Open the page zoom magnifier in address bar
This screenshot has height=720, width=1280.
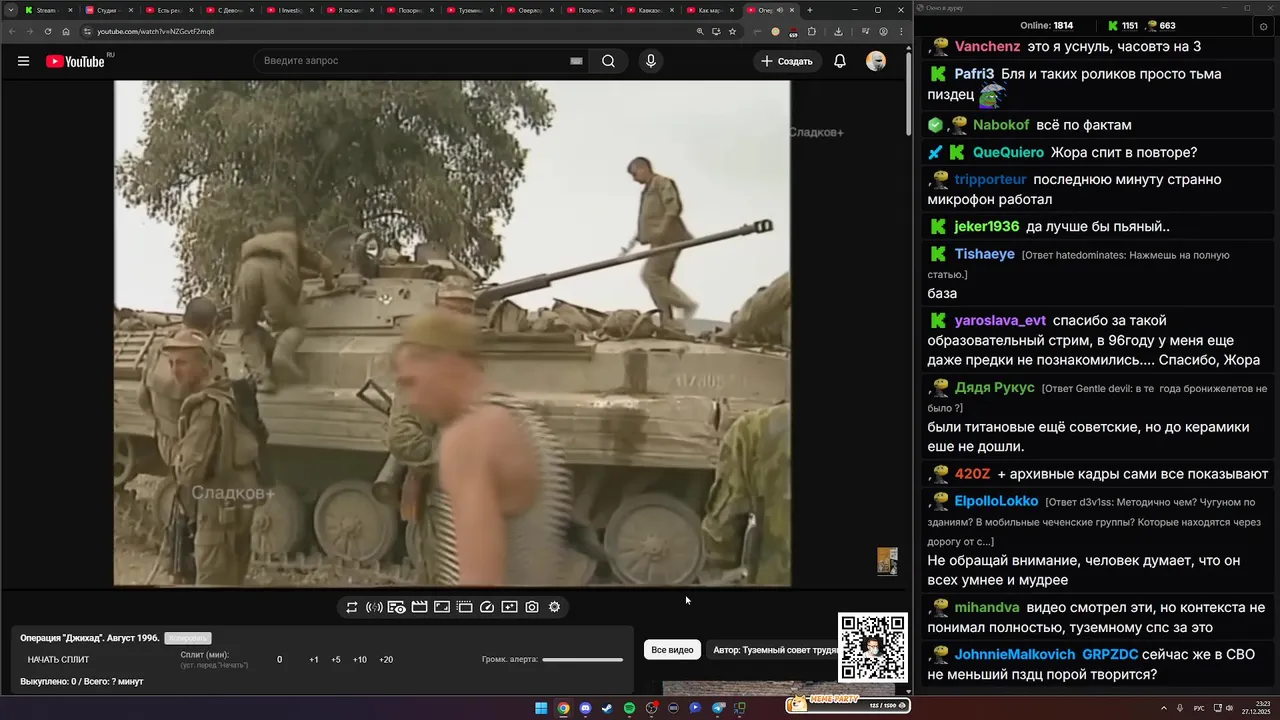click(699, 31)
